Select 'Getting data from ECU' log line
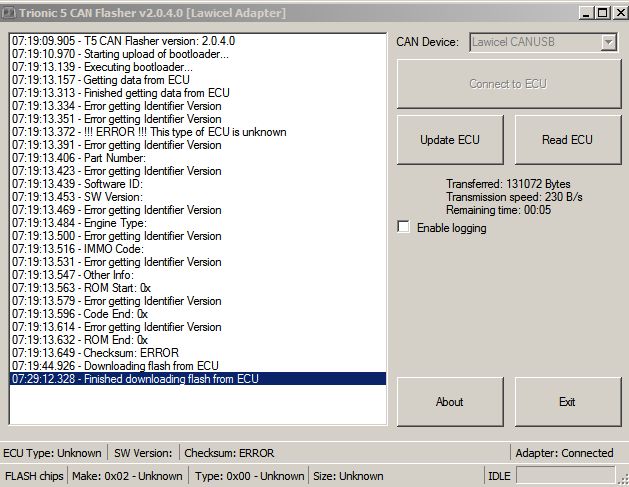The height and width of the screenshot is (487, 629). (197, 80)
